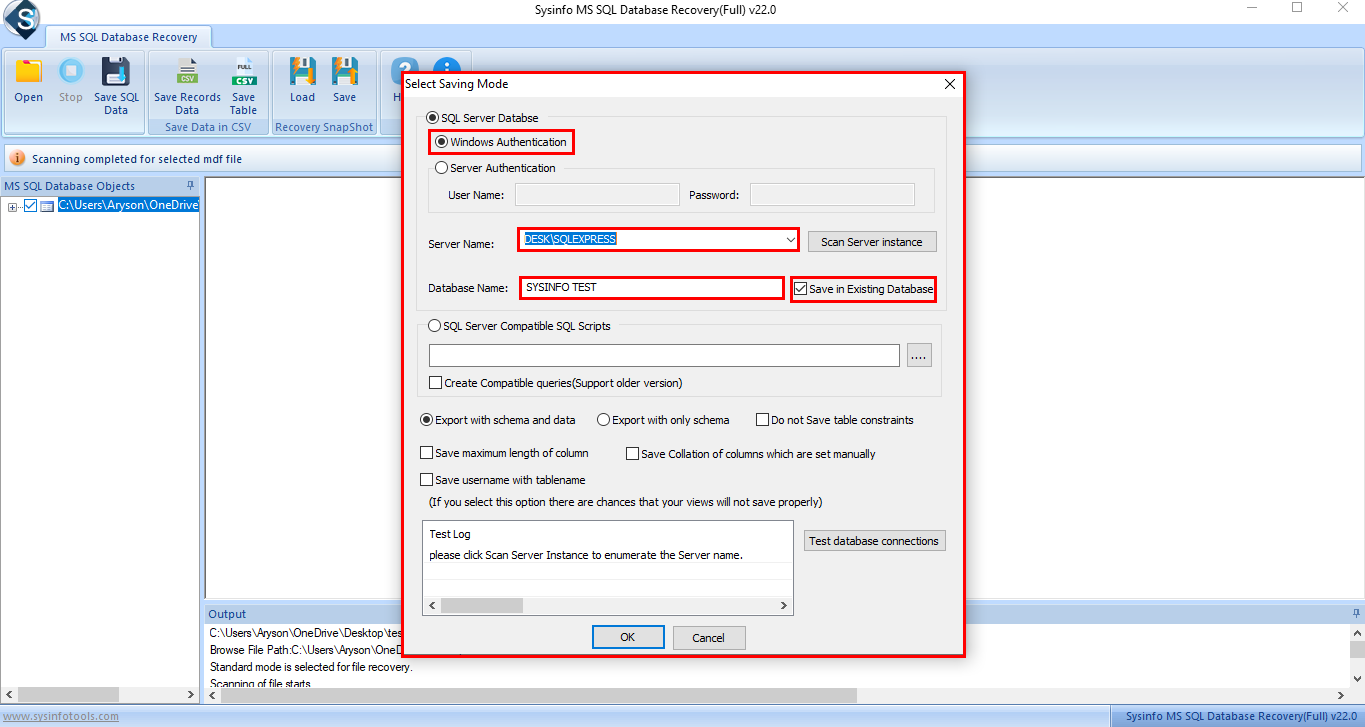Viewport: 1365px width, 727px height.
Task: Open the Server Name dropdown
Action: [x=790, y=240]
